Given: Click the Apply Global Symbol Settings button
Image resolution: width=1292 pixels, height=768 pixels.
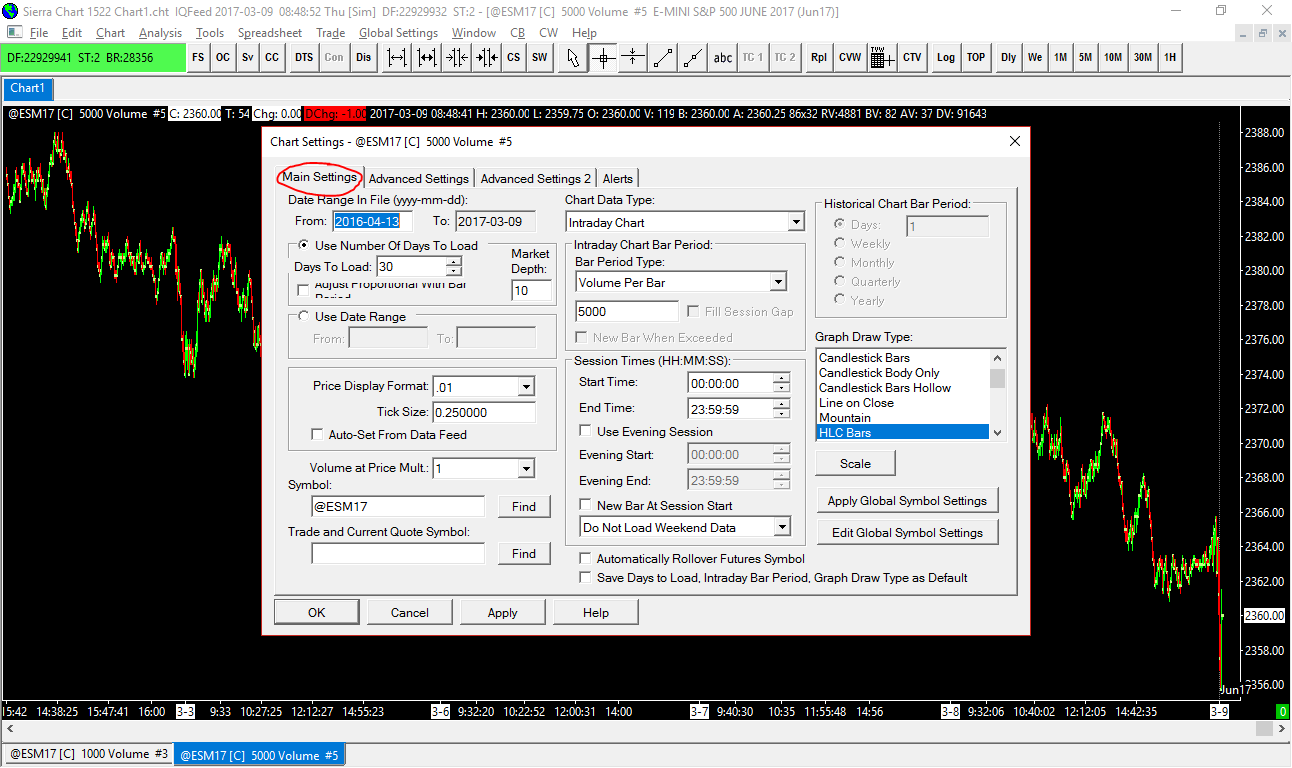Looking at the screenshot, I should 907,501.
